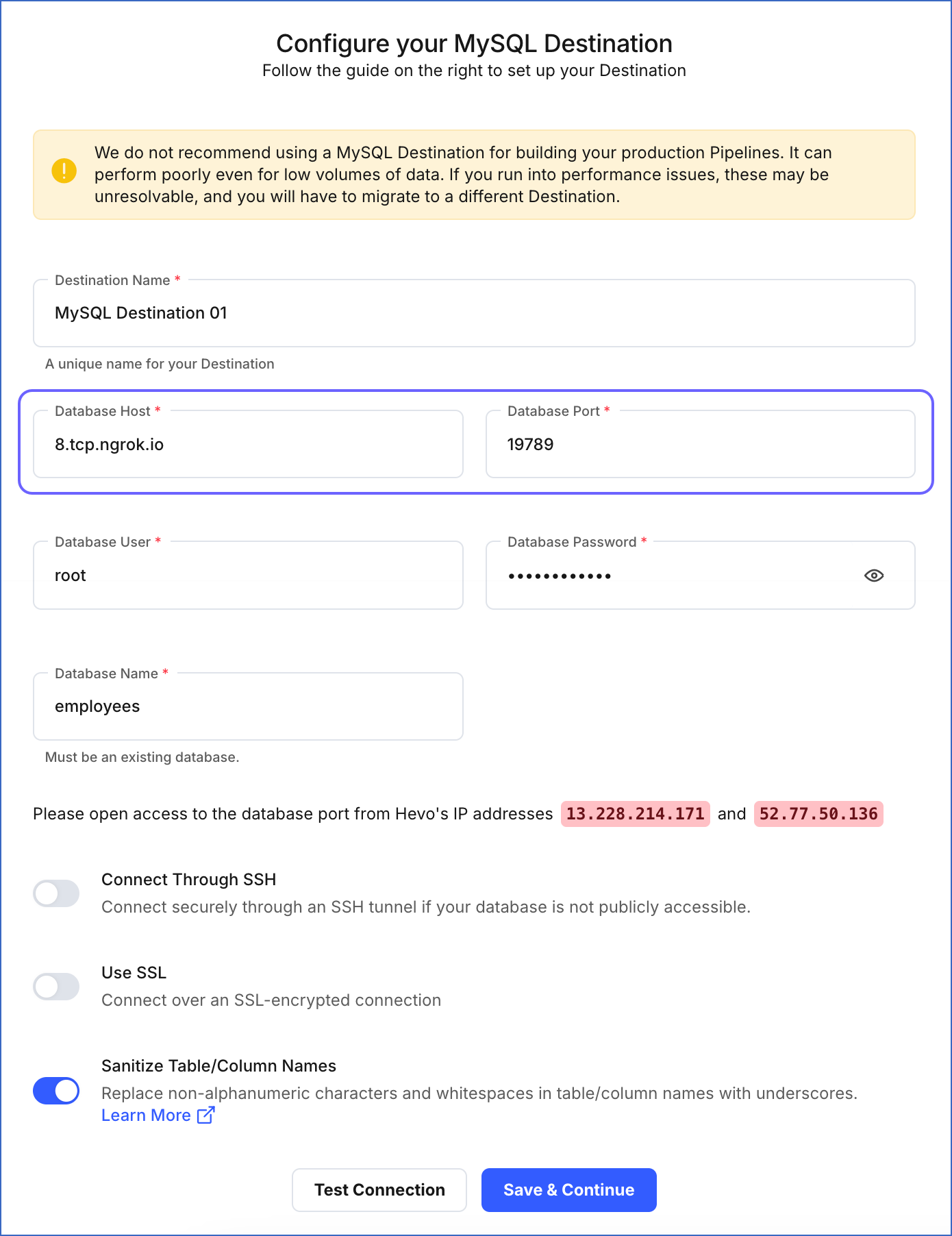Image resolution: width=952 pixels, height=1236 pixels.
Task: Open the Learn More link
Action: (x=147, y=1115)
